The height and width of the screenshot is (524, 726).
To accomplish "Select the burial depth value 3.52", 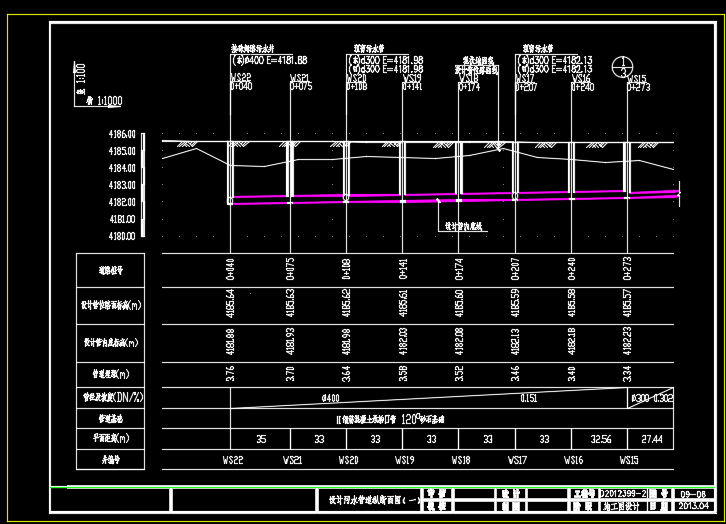I will click(459, 374).
